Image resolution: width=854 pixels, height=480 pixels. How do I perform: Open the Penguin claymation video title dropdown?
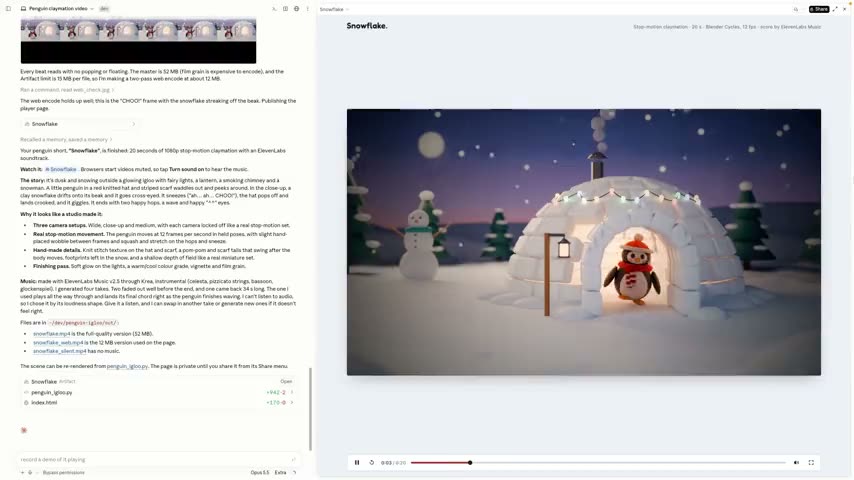coord(57,9)
